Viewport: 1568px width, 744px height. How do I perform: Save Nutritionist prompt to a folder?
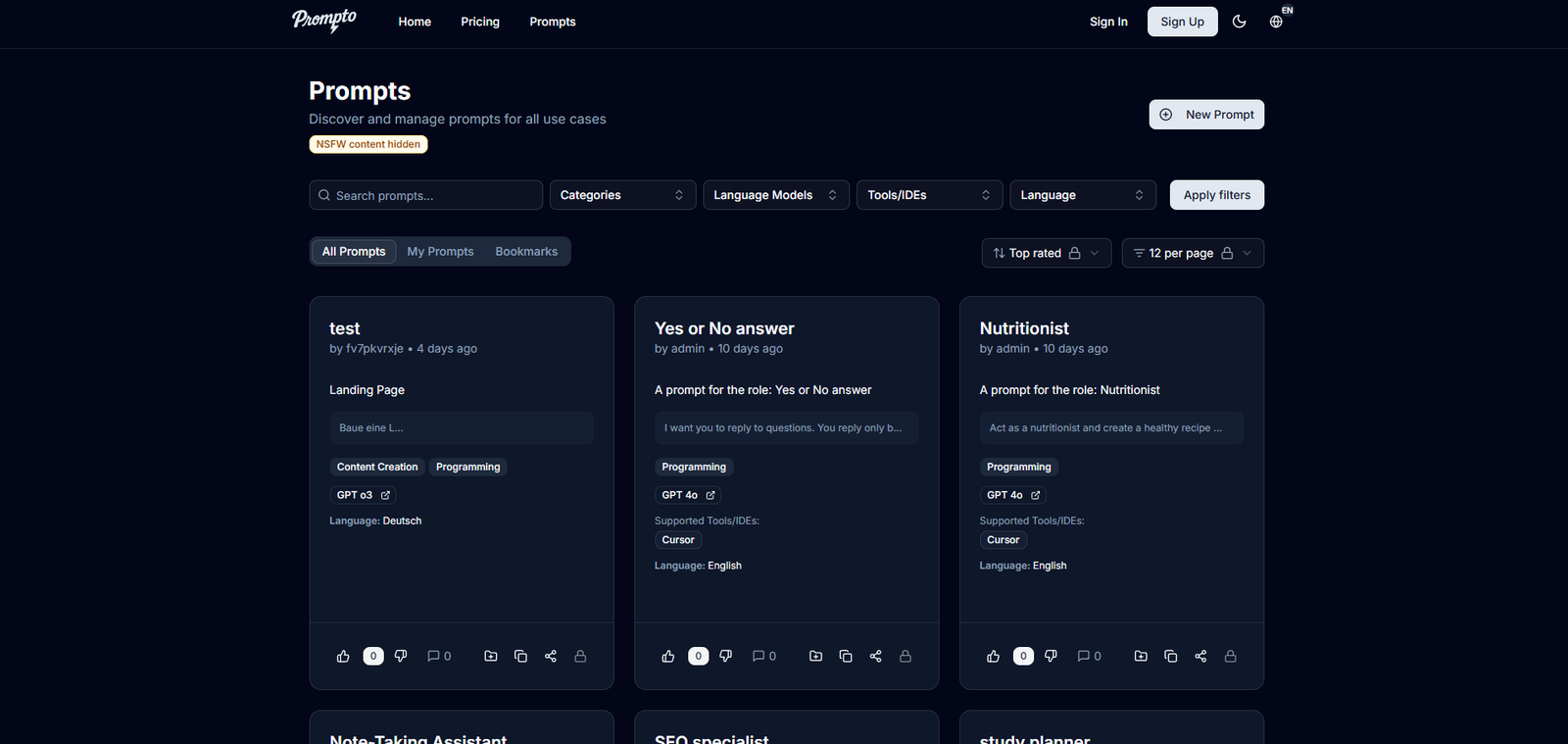[1141, 657]
